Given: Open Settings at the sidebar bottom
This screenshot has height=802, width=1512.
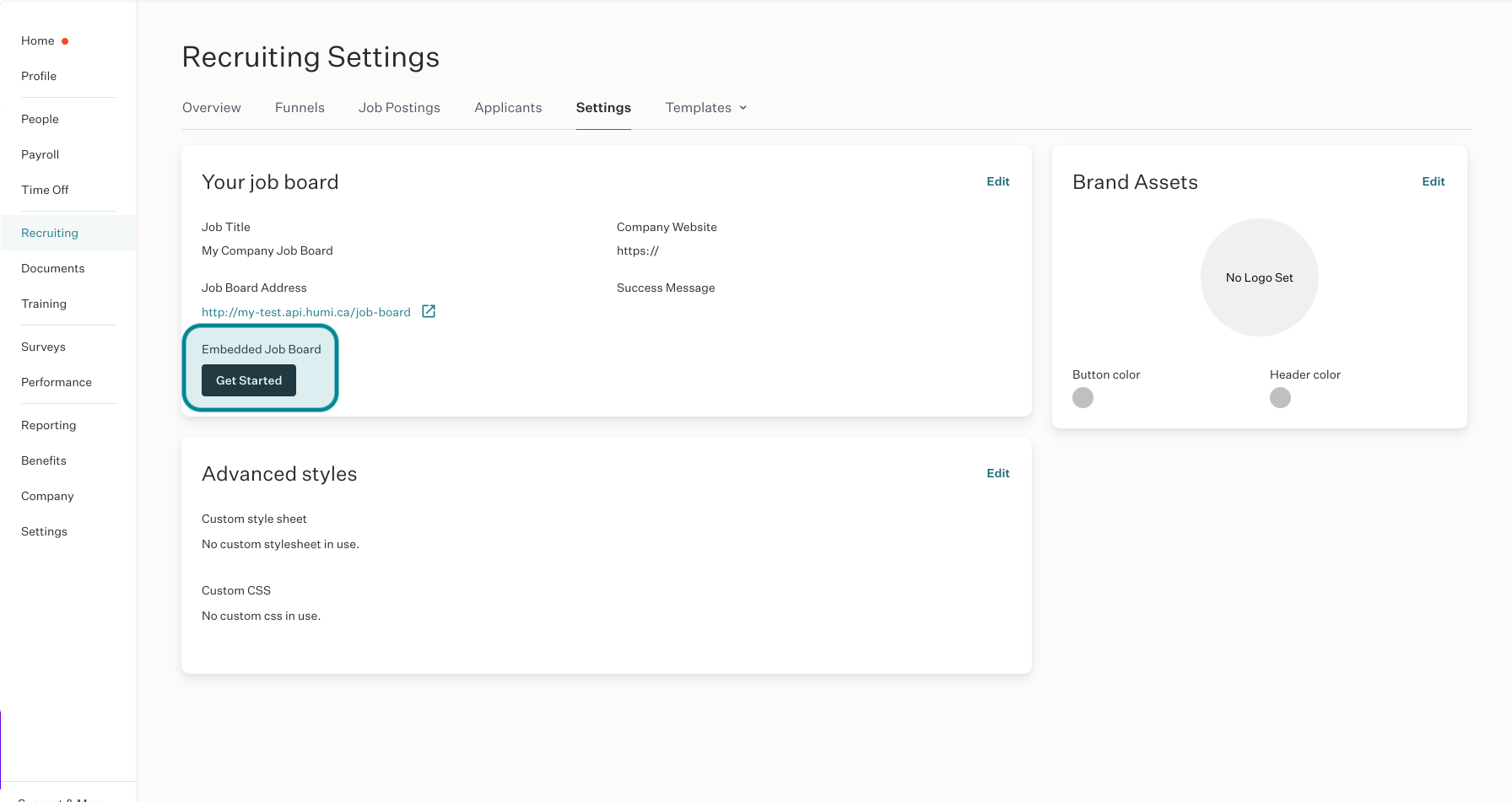Looking at the screenshot, I should click(44, 531).
